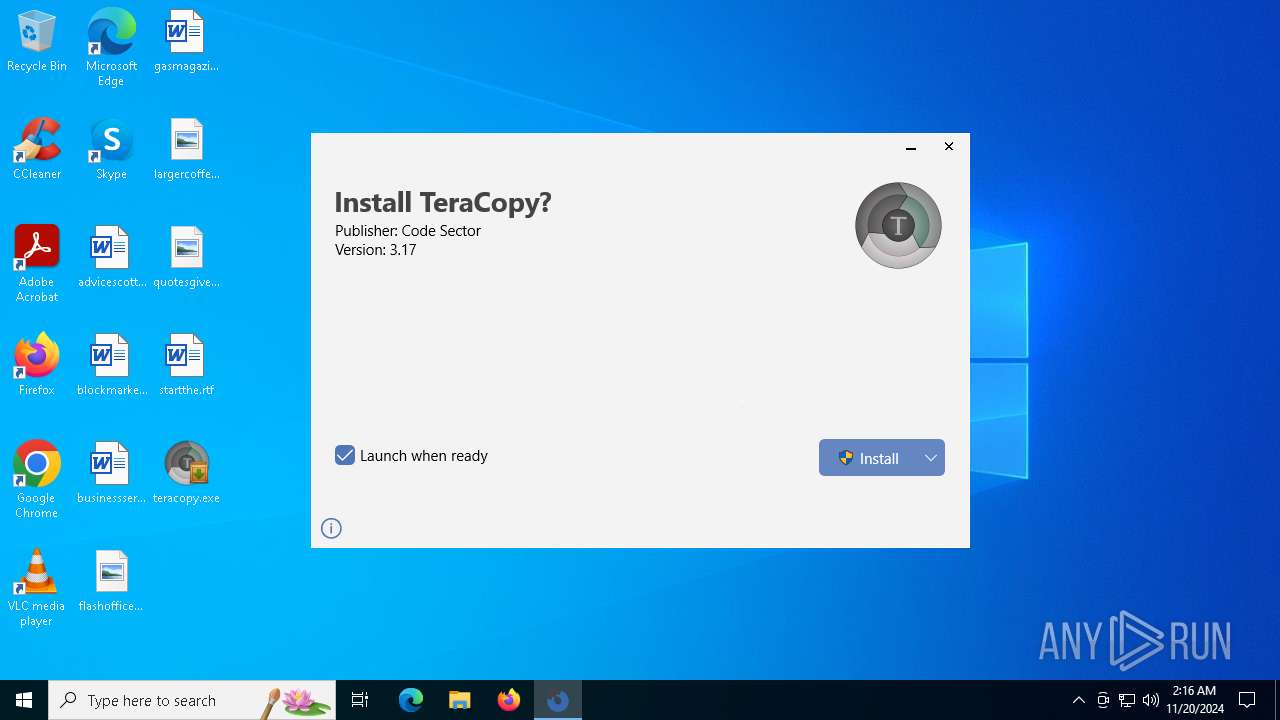Select the advicescott... Word document

click(x=111, y=258)
